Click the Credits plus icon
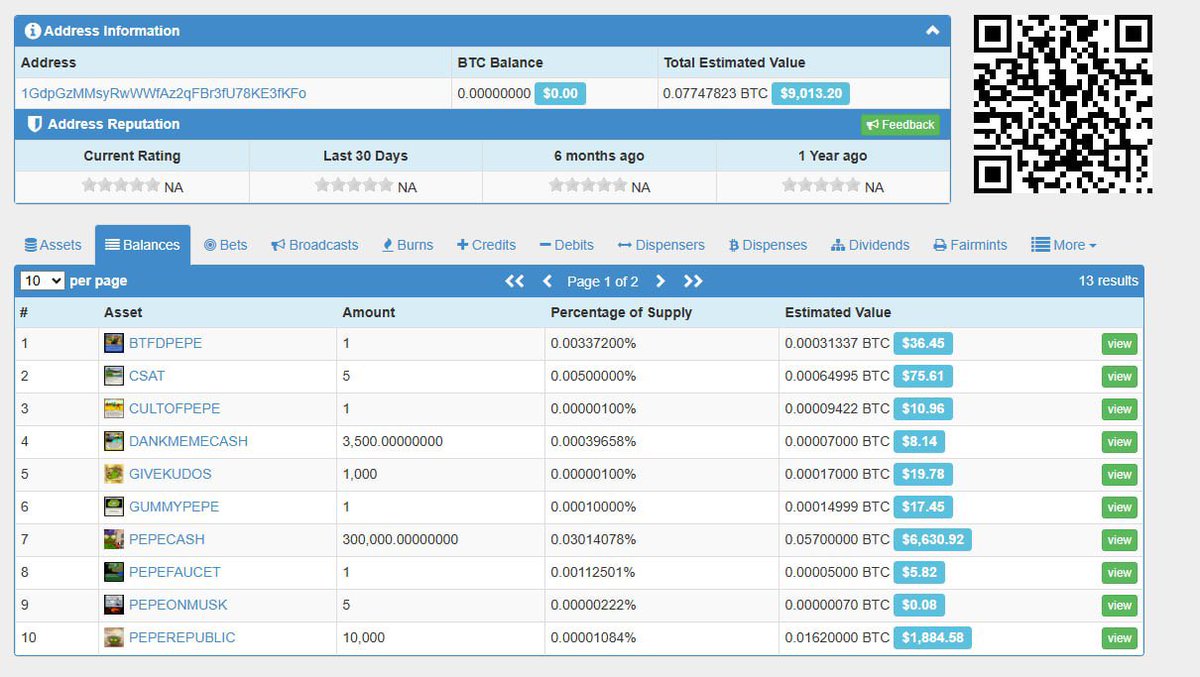Image resolution: width=1200 pixels, height=677 pixels. [x=464, y=244]
